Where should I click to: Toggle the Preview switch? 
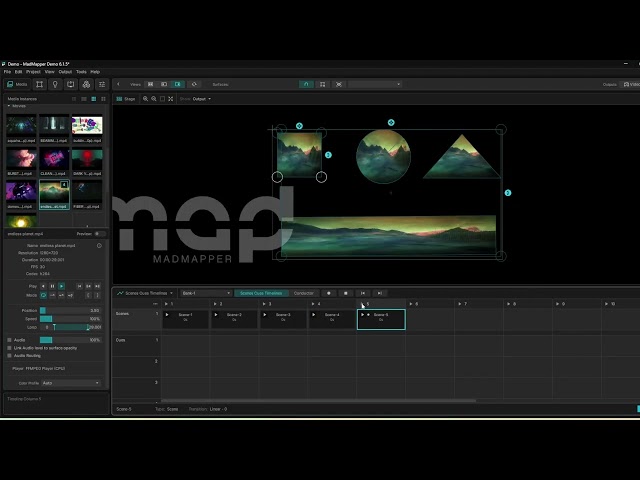[99, 234]
